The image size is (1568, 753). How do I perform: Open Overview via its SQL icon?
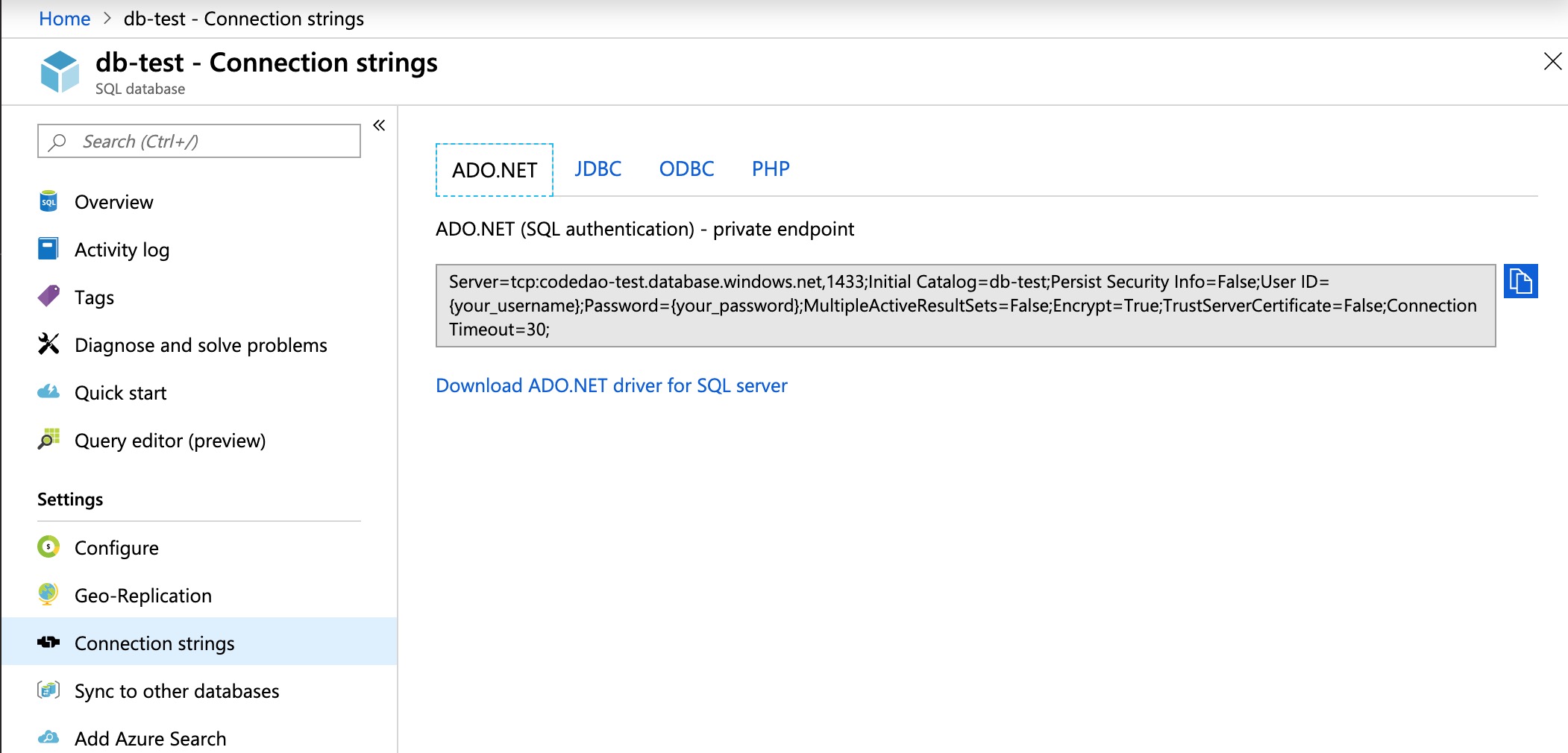(48, 202)
